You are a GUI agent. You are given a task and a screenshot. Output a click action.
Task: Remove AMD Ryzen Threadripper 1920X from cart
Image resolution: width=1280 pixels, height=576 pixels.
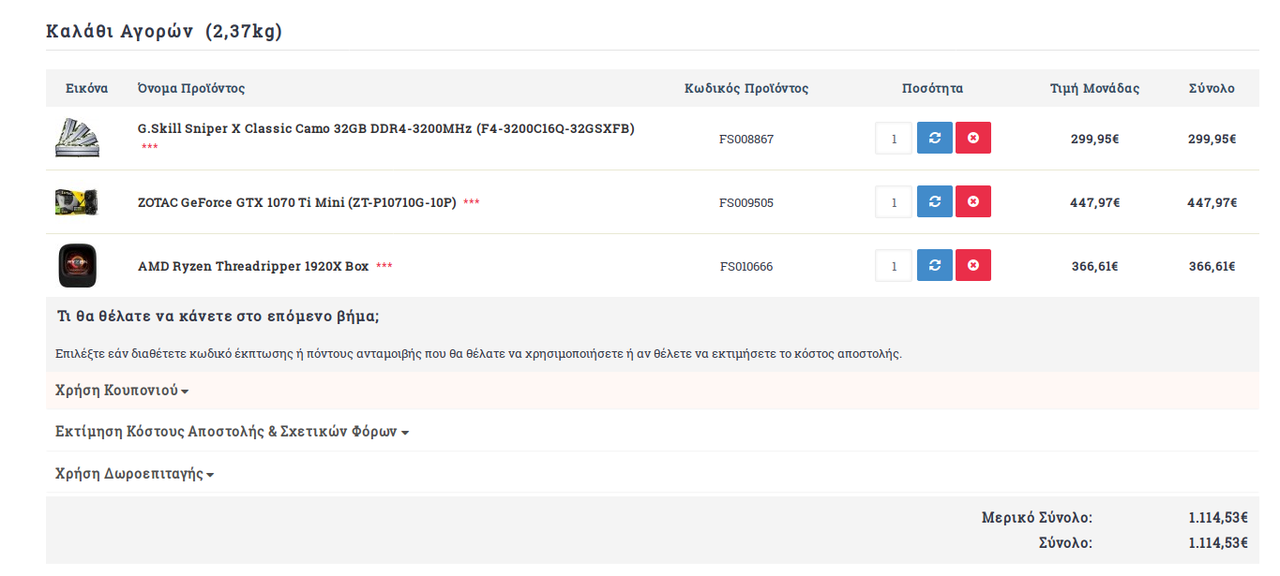click(x=973, y=266)
